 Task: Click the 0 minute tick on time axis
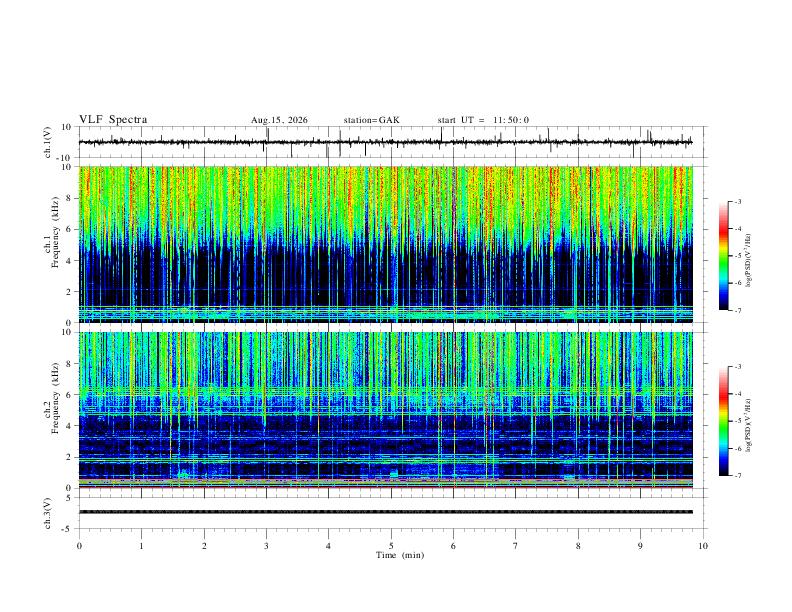pos(79,546)
